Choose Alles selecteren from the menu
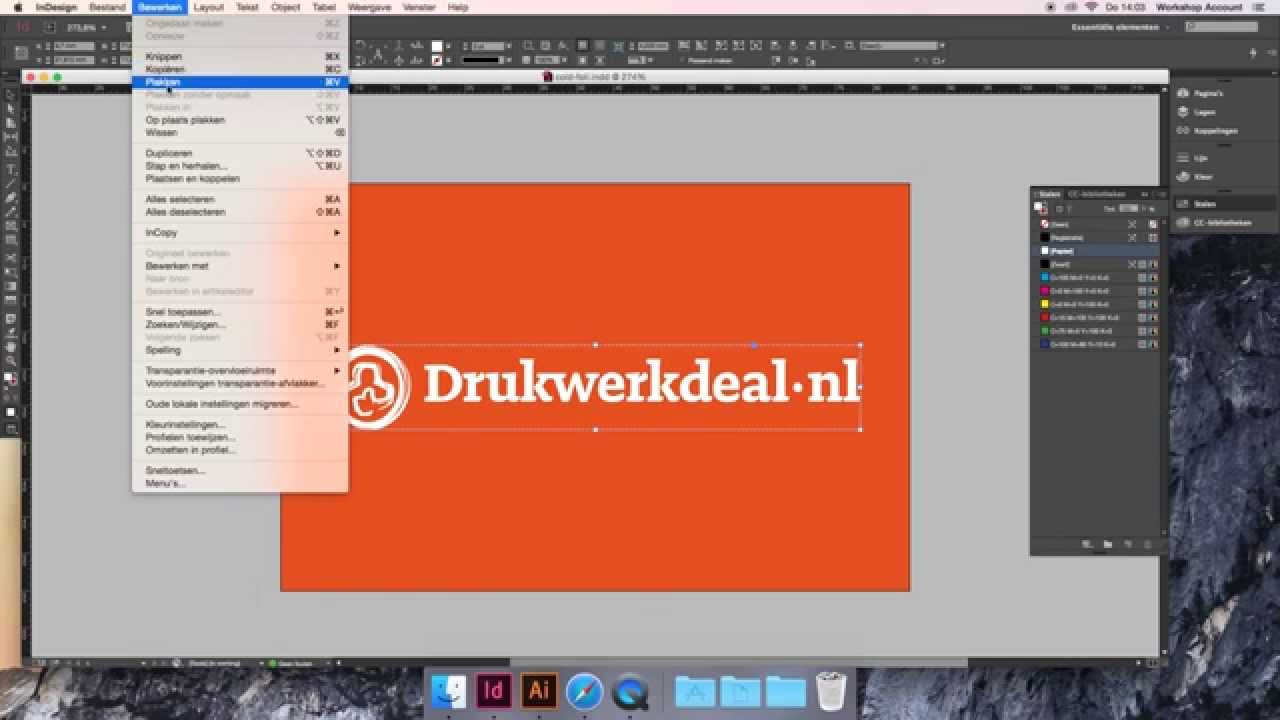The image size is (1280, 720). point(240,199)
